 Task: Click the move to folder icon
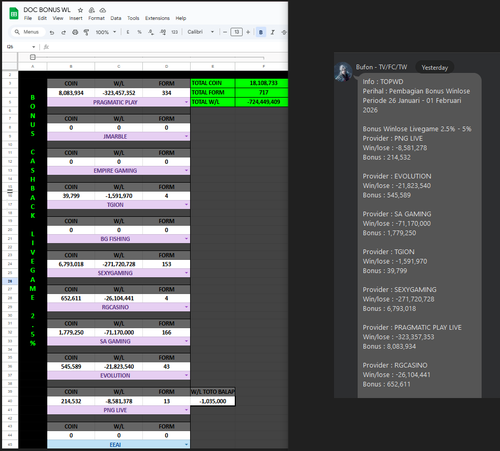pos(92,10)
